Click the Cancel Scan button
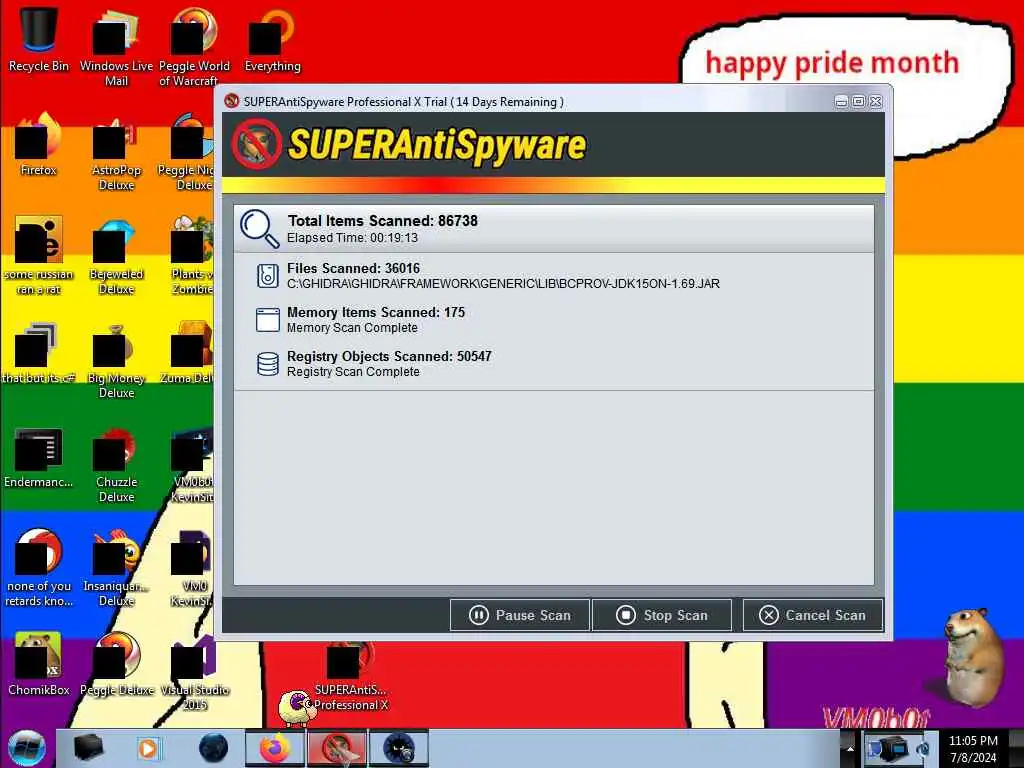This screenshot has height=768, width=1024. point(812,615)
